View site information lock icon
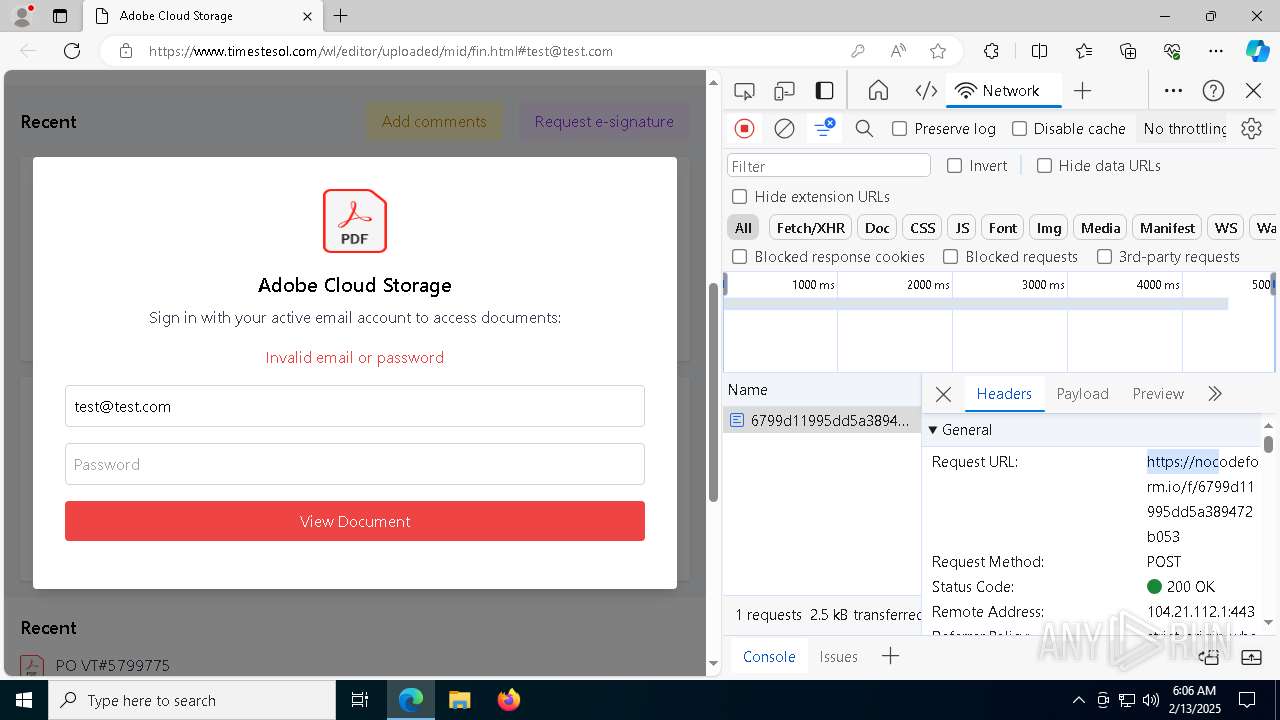The width and height of the screenshot is (1280, 720). [x=126, y=51]
